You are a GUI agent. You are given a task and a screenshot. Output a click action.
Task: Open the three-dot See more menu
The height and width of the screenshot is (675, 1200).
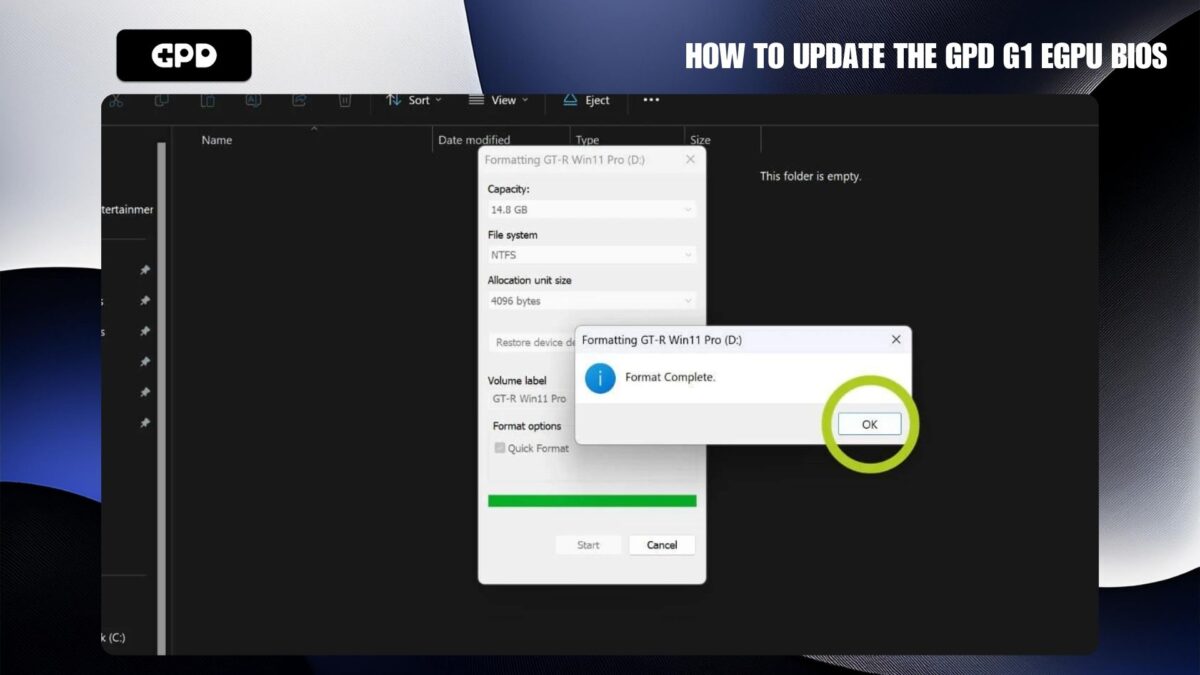coord(651,100)
